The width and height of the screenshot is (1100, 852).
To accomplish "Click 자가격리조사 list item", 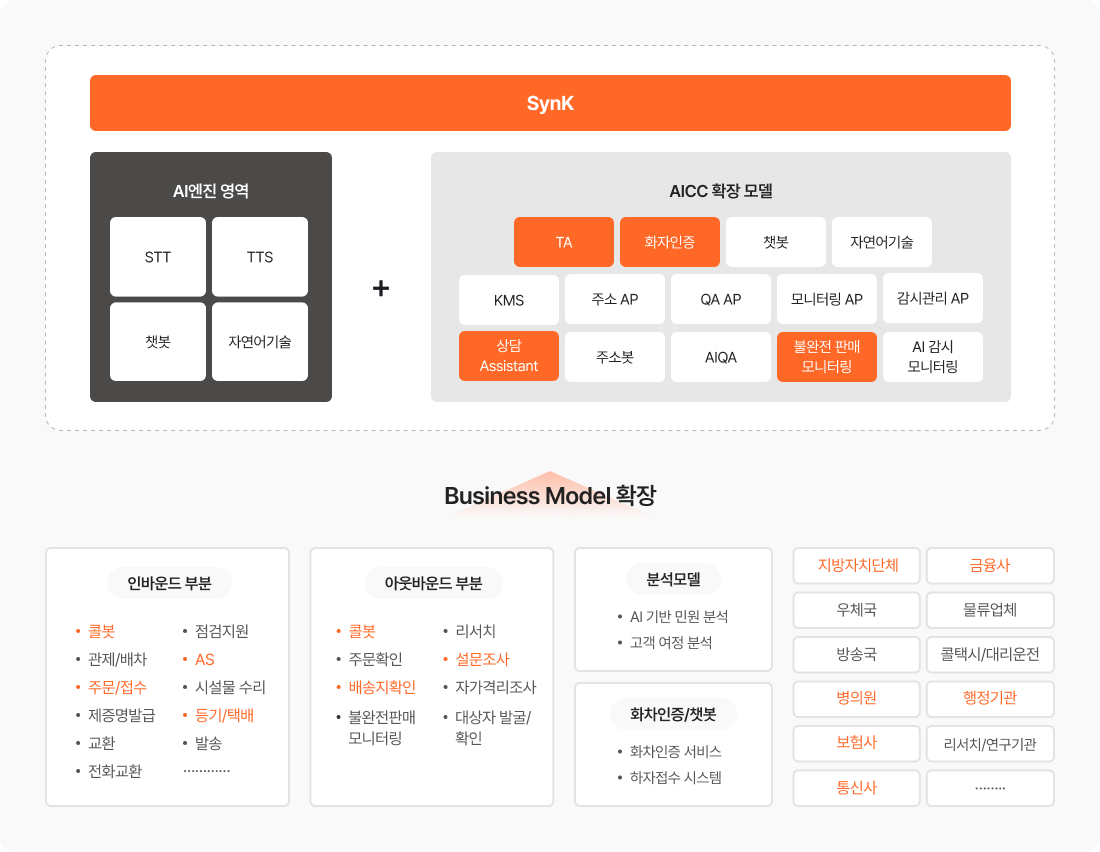I will click(x=495, y=687).
